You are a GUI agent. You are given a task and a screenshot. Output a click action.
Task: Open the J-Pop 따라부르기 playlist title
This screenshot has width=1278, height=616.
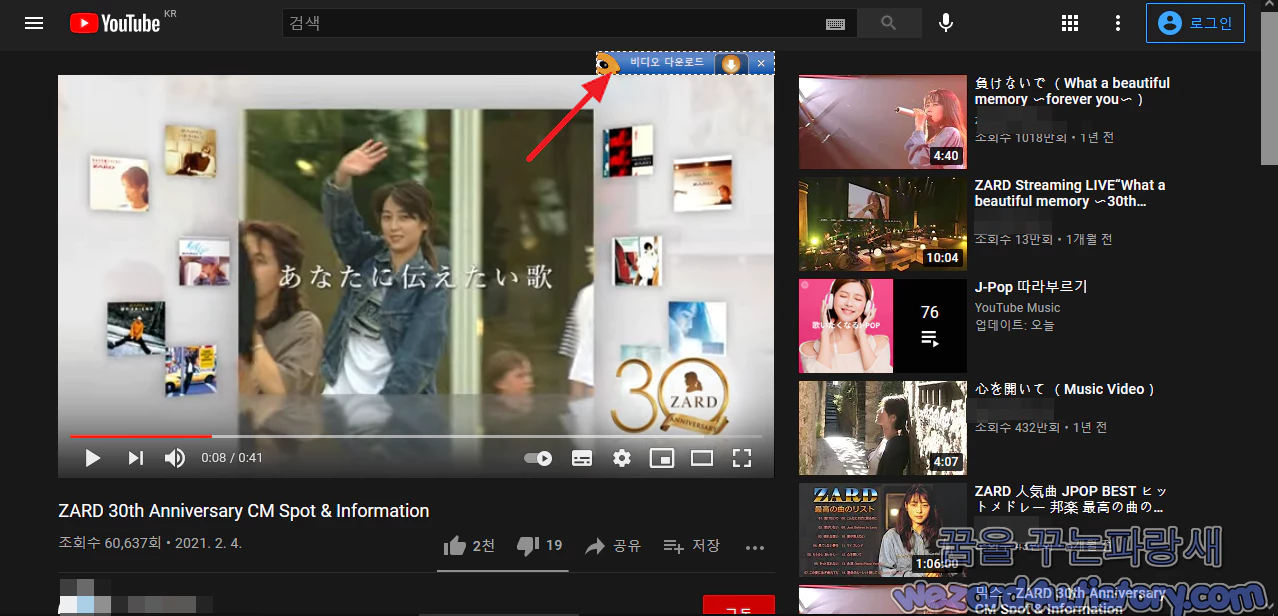[x=1031, y=287]
